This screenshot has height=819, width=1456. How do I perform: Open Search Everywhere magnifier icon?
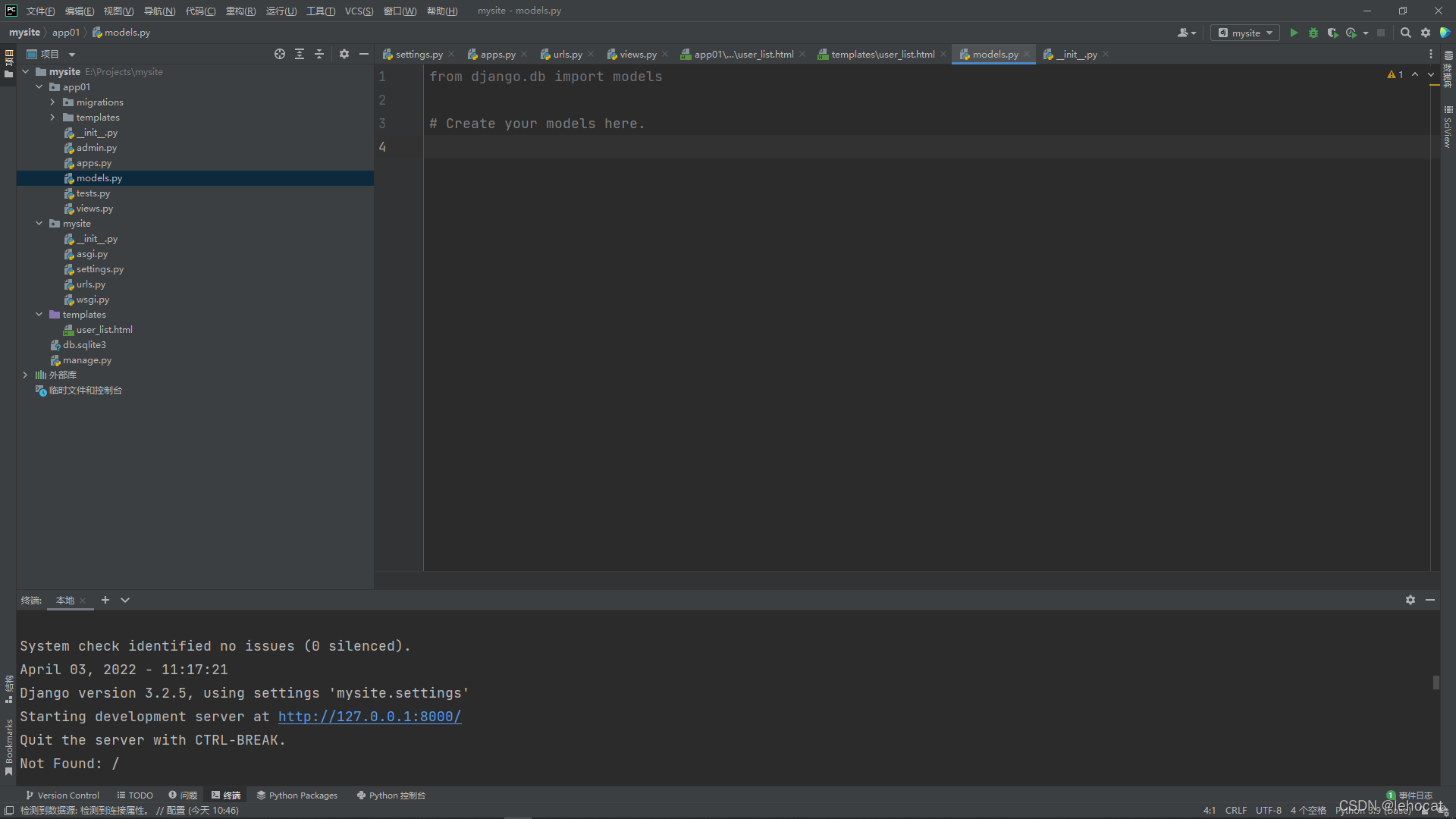pyautogui.click(x=1405, y=33)
